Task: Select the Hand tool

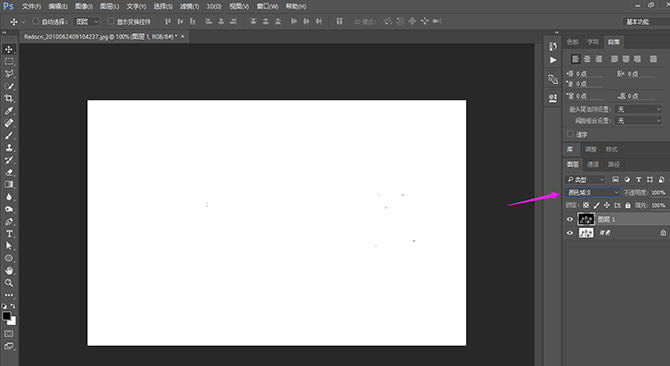Action: click(9, 270)
